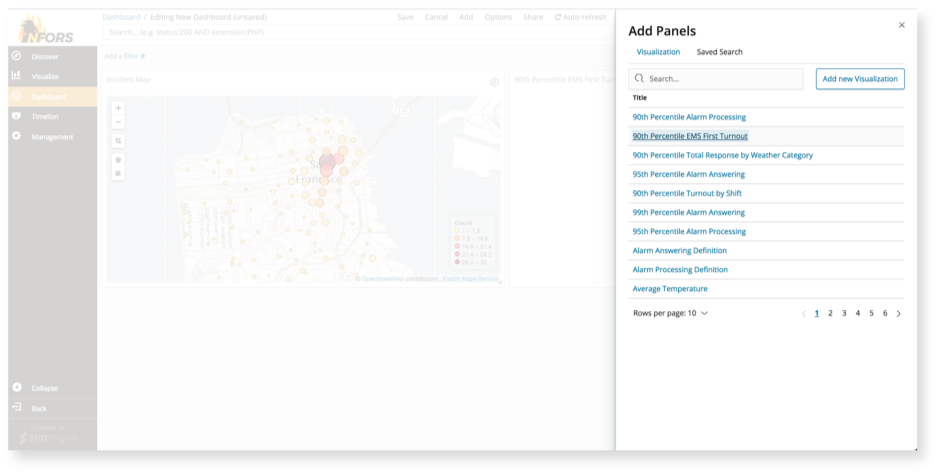The width and height of the screenshot is (939, 474).
Task: Add the 90th Percentile Alarm Processing panel
Action: pyautogui.click(x=688, y=117)
